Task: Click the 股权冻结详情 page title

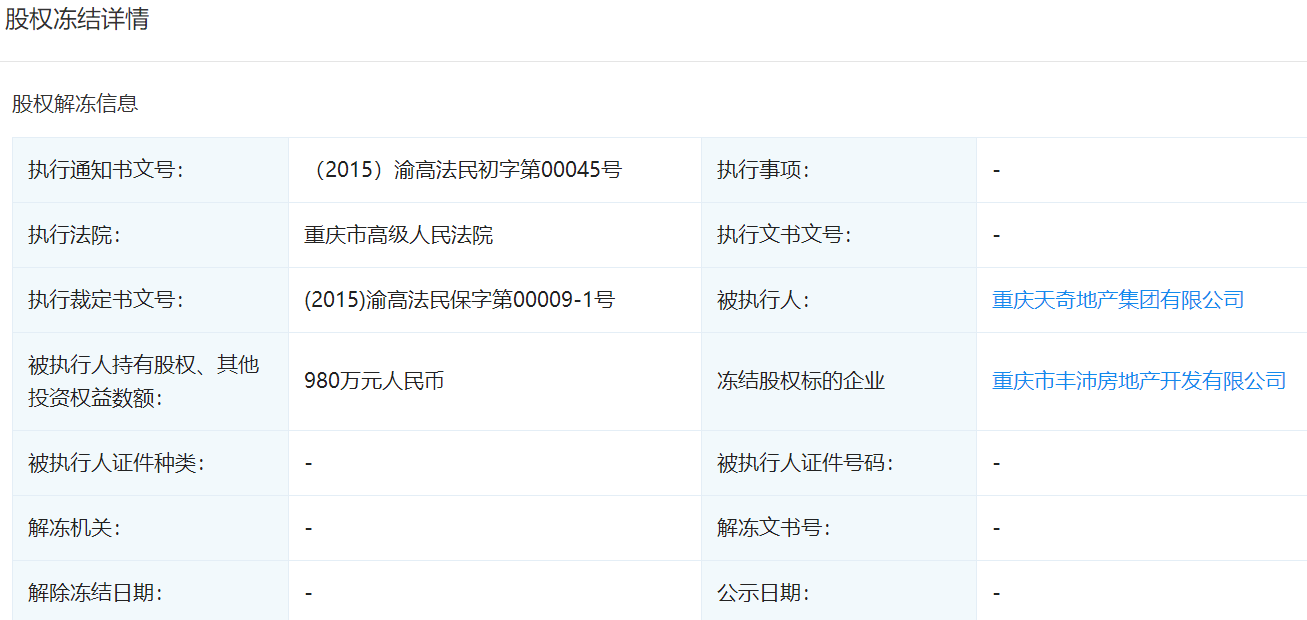Action: point(77,20)
